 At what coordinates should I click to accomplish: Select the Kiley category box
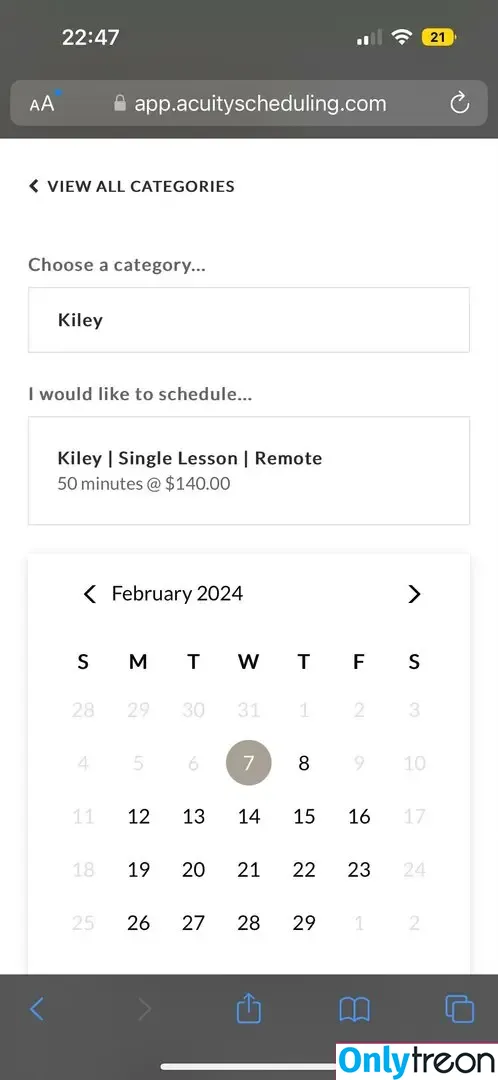pos(249,320)
